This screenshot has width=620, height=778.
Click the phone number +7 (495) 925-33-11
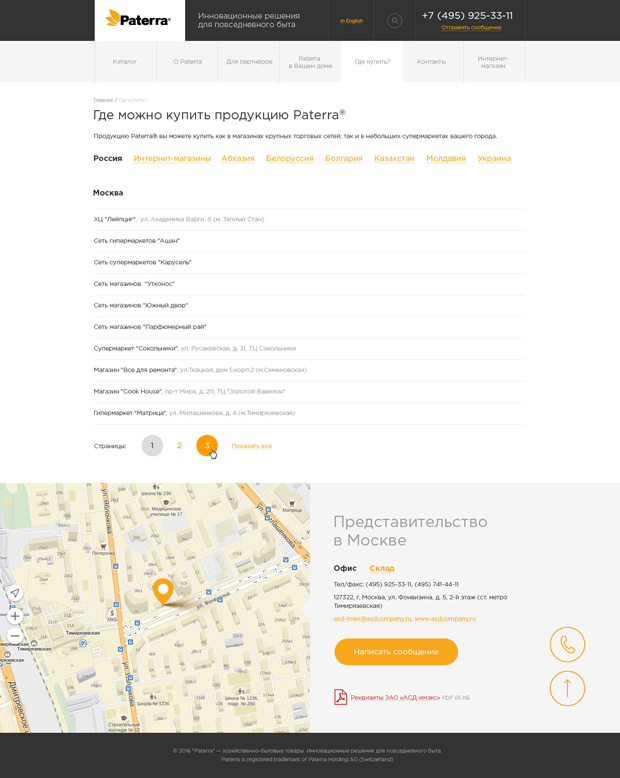click(x=467, y=15)
